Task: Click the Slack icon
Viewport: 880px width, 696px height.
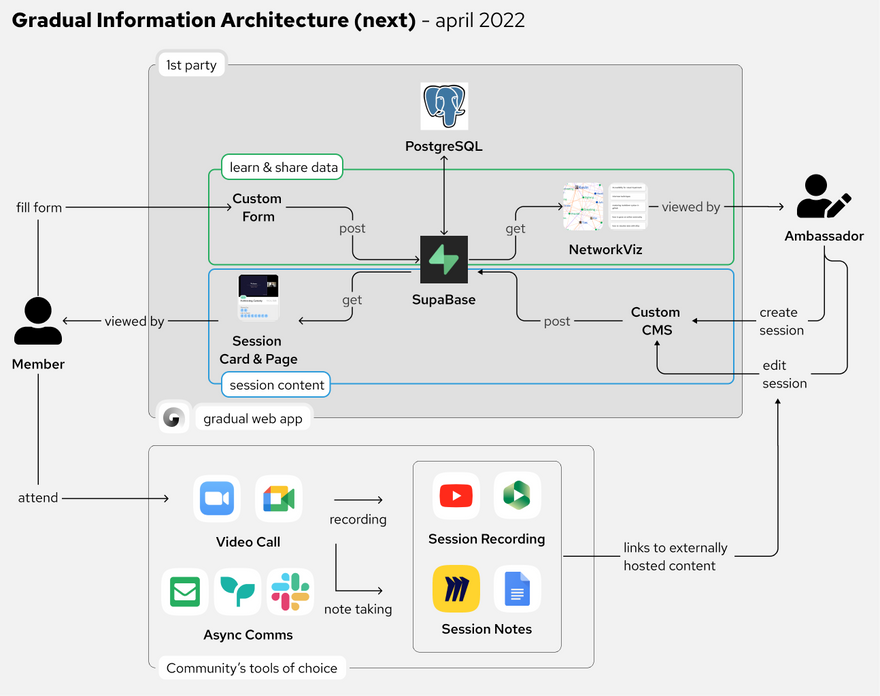Action: 290,592
